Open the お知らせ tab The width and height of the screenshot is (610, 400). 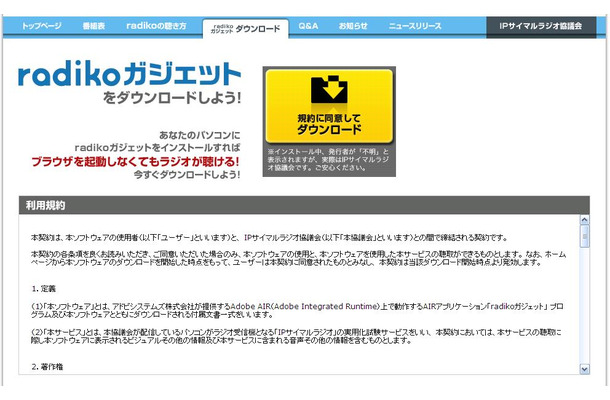353,26
